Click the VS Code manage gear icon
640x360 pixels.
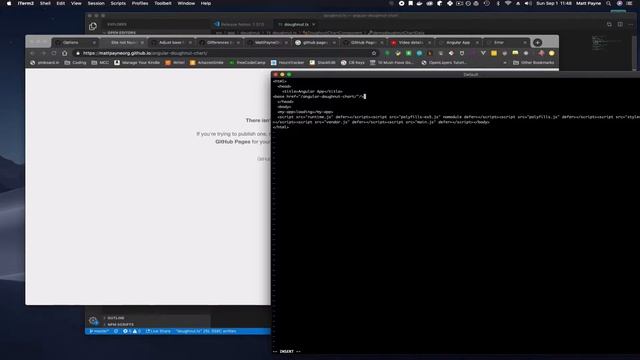tap(93, 320)
